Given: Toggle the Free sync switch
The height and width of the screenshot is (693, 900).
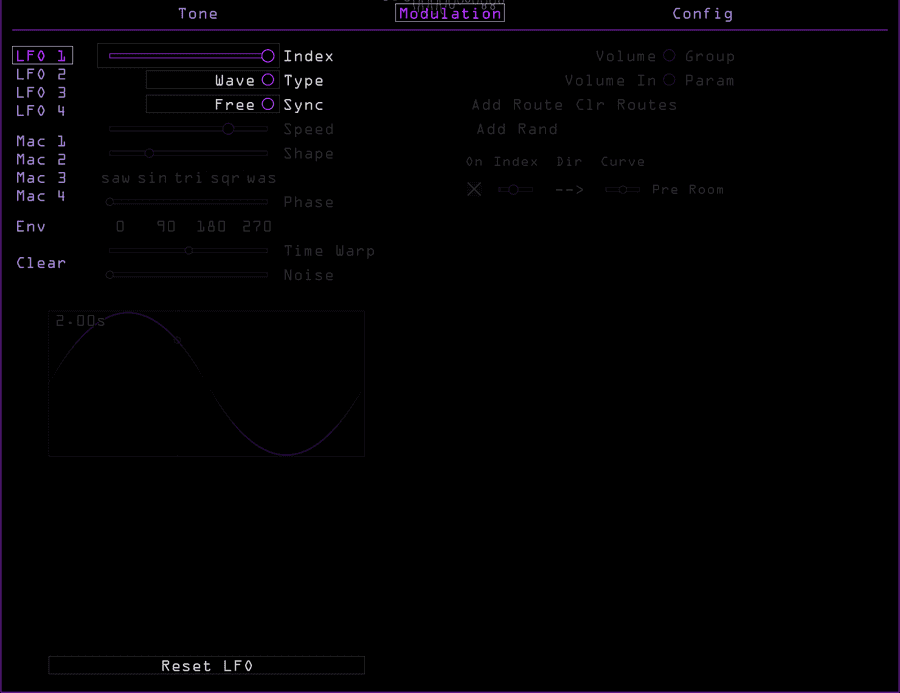Looking at the screenshot, I should (268, 104).
